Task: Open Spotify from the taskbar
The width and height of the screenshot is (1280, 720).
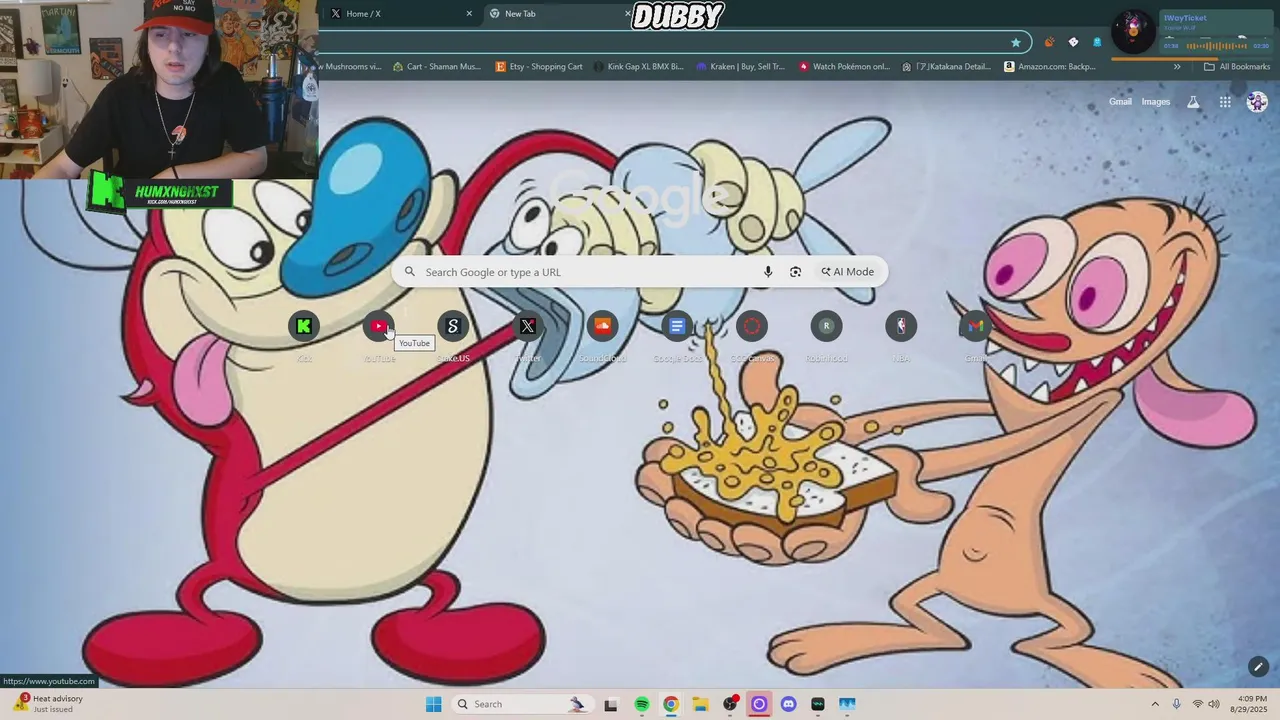Action: point(642,704)
